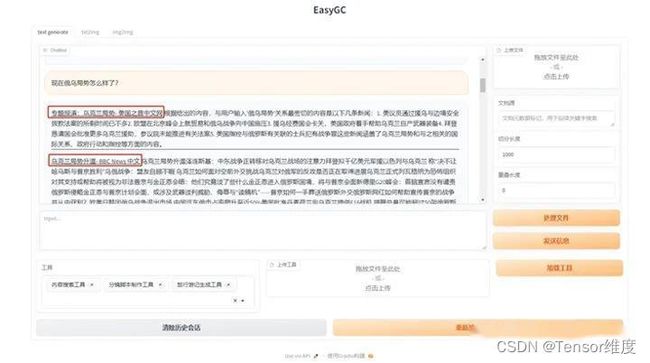Open the 使用Gradio构建 link
This screenshot has height=363, width=650.
(x=350, y=356)
